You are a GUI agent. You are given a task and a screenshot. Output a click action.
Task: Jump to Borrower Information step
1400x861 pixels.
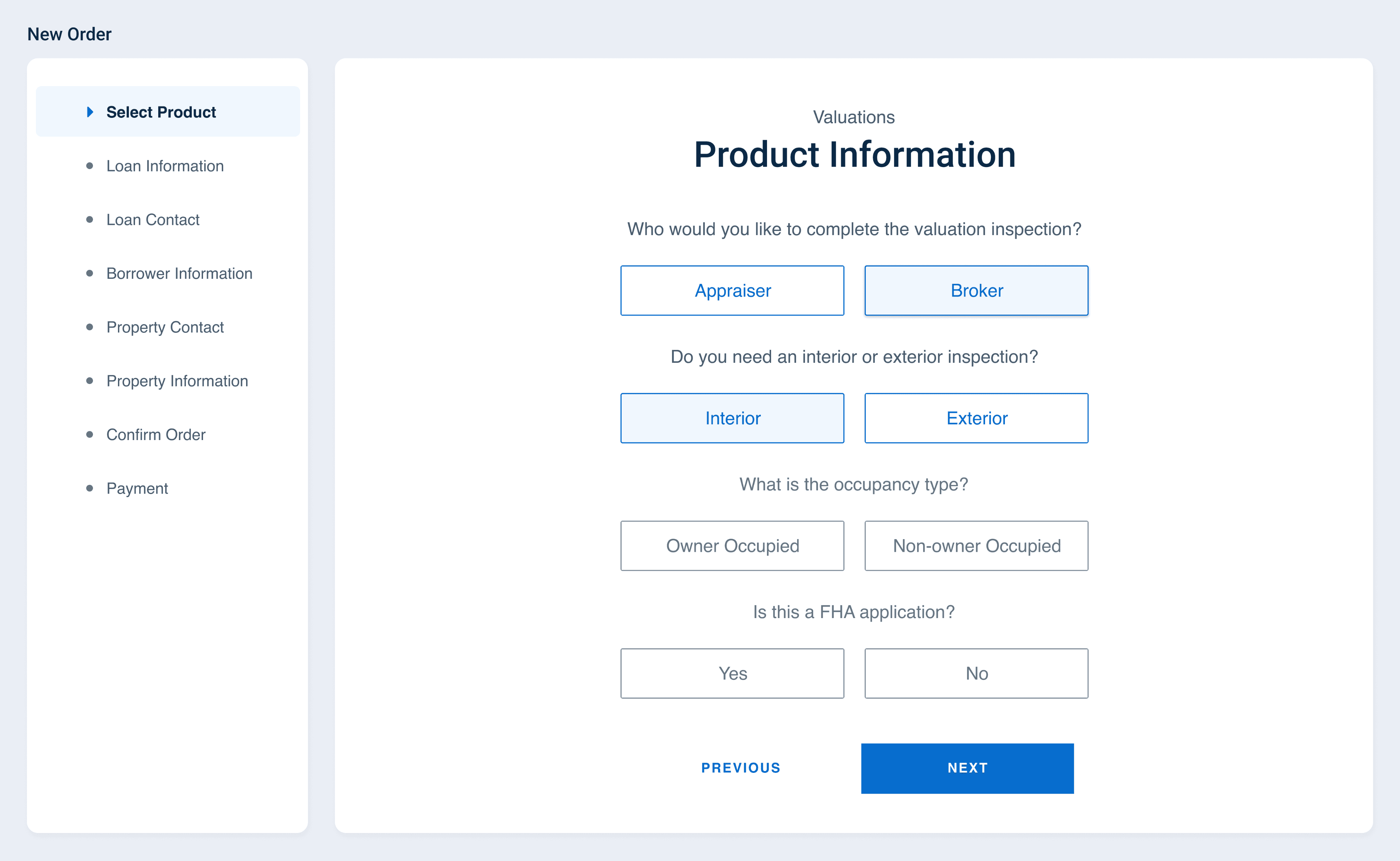click(179, 273)
